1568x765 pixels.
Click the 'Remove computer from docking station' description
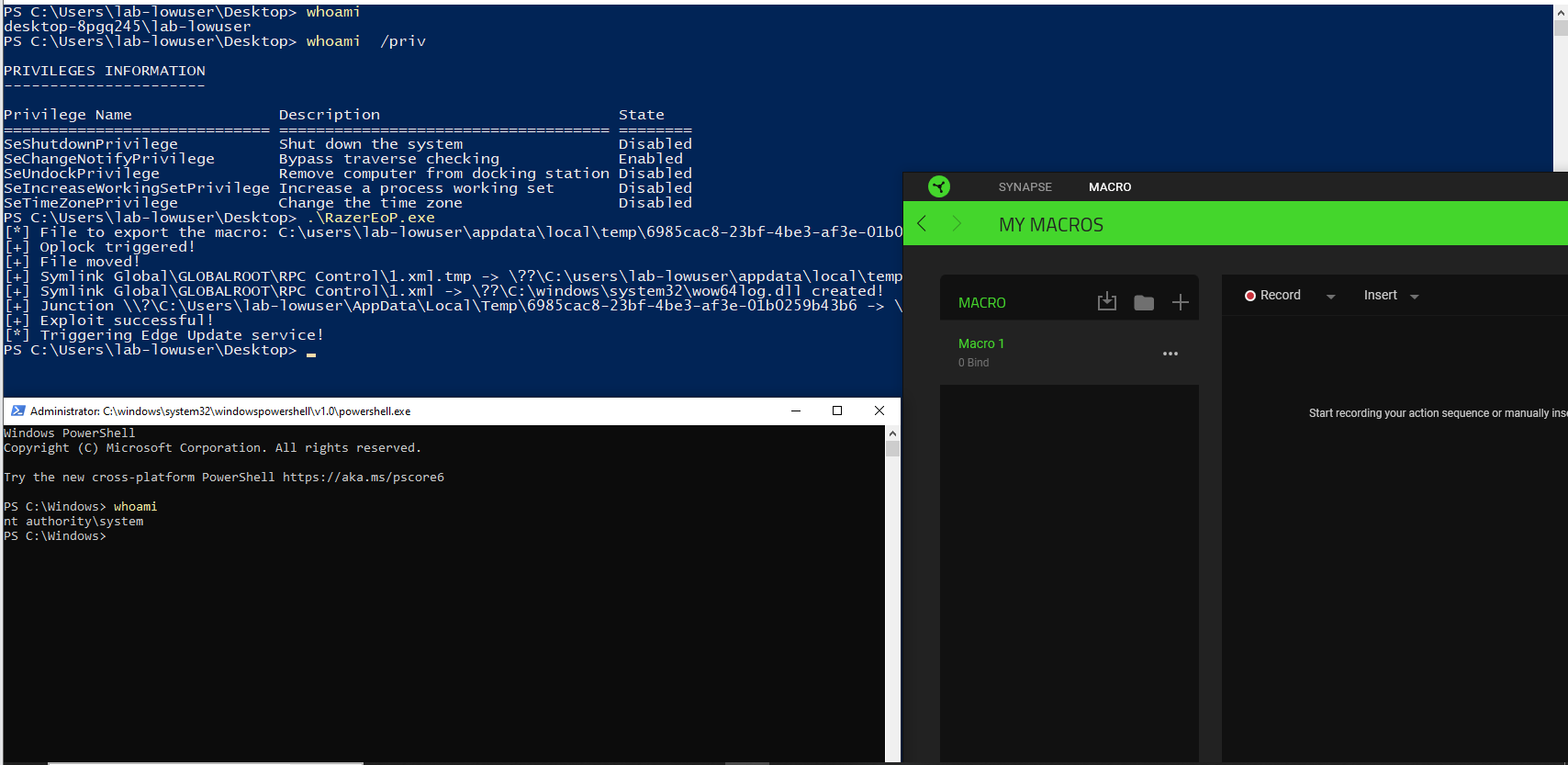(x=444, y=174)
